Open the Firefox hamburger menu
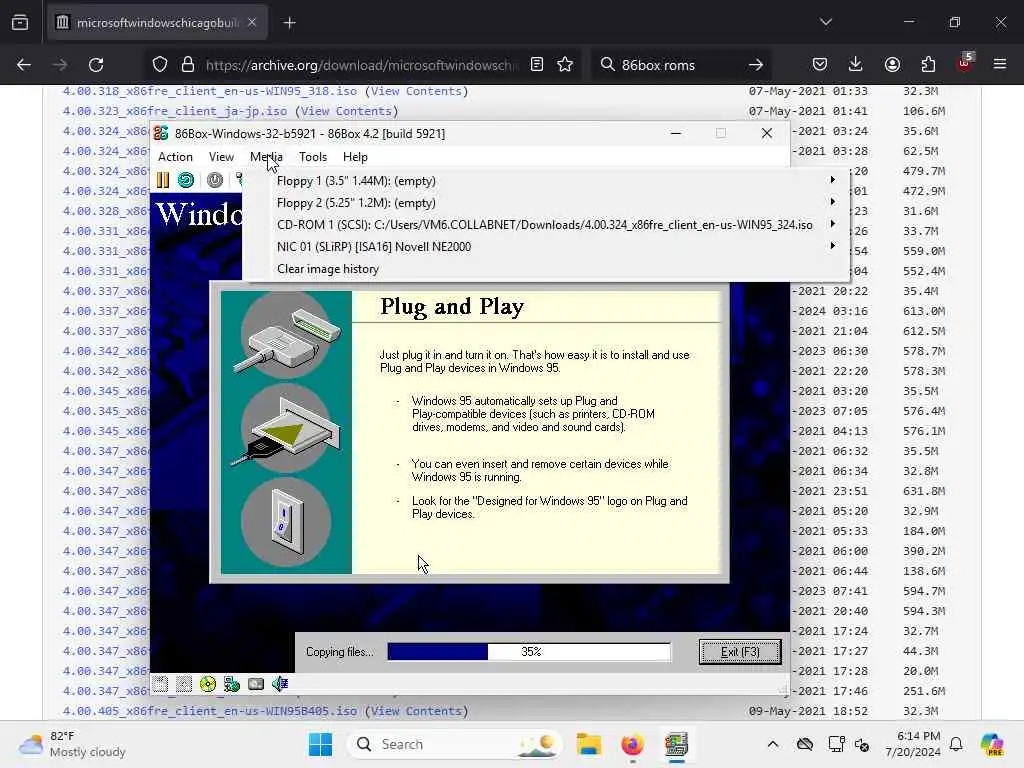Image resolution: width=1024 pixels, height=768 pixels. click(1000, 65)
